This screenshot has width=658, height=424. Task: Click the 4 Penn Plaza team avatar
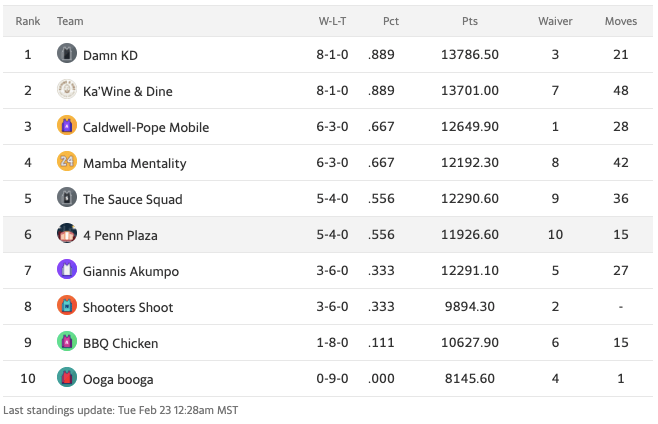(x=67, y=234)
